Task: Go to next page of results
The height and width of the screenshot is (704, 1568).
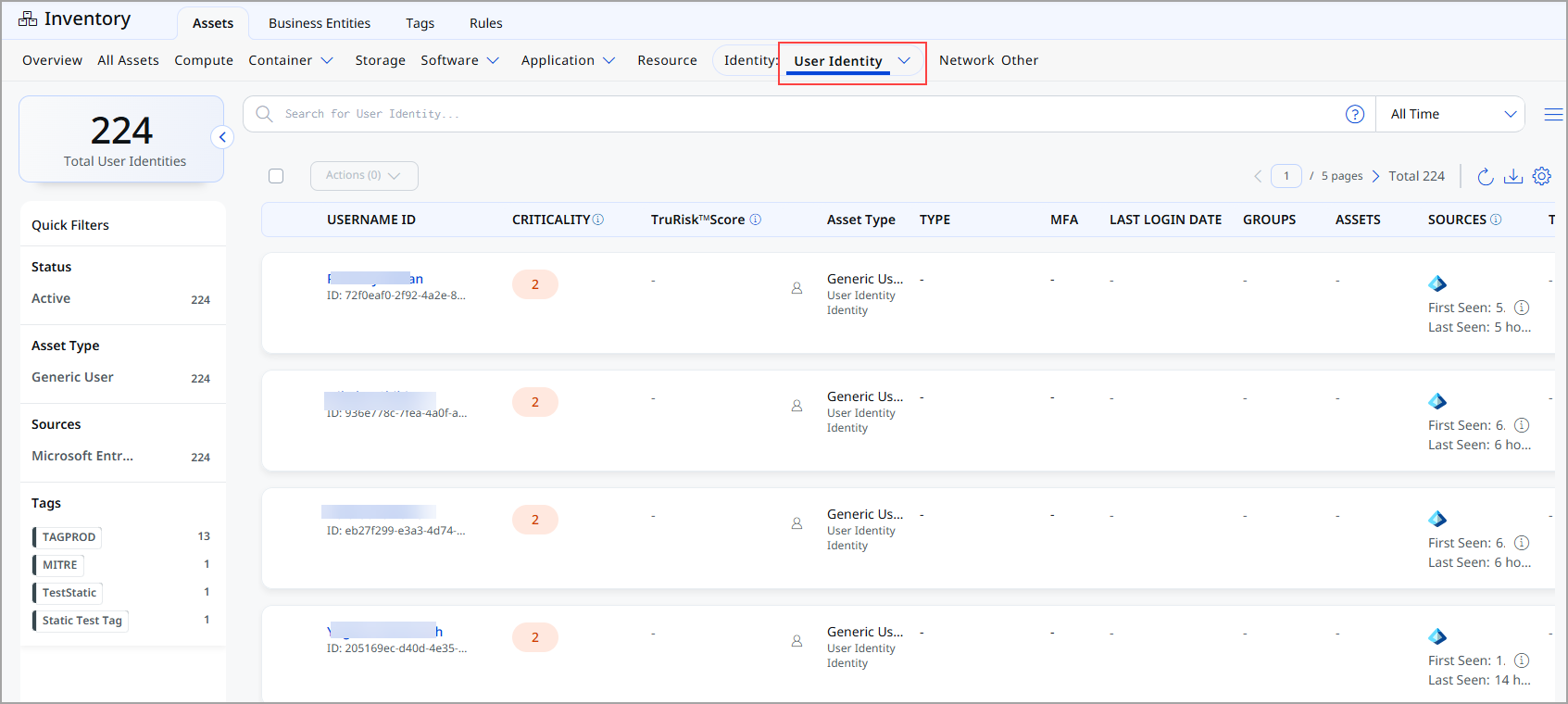Action: pos(1375,176)
